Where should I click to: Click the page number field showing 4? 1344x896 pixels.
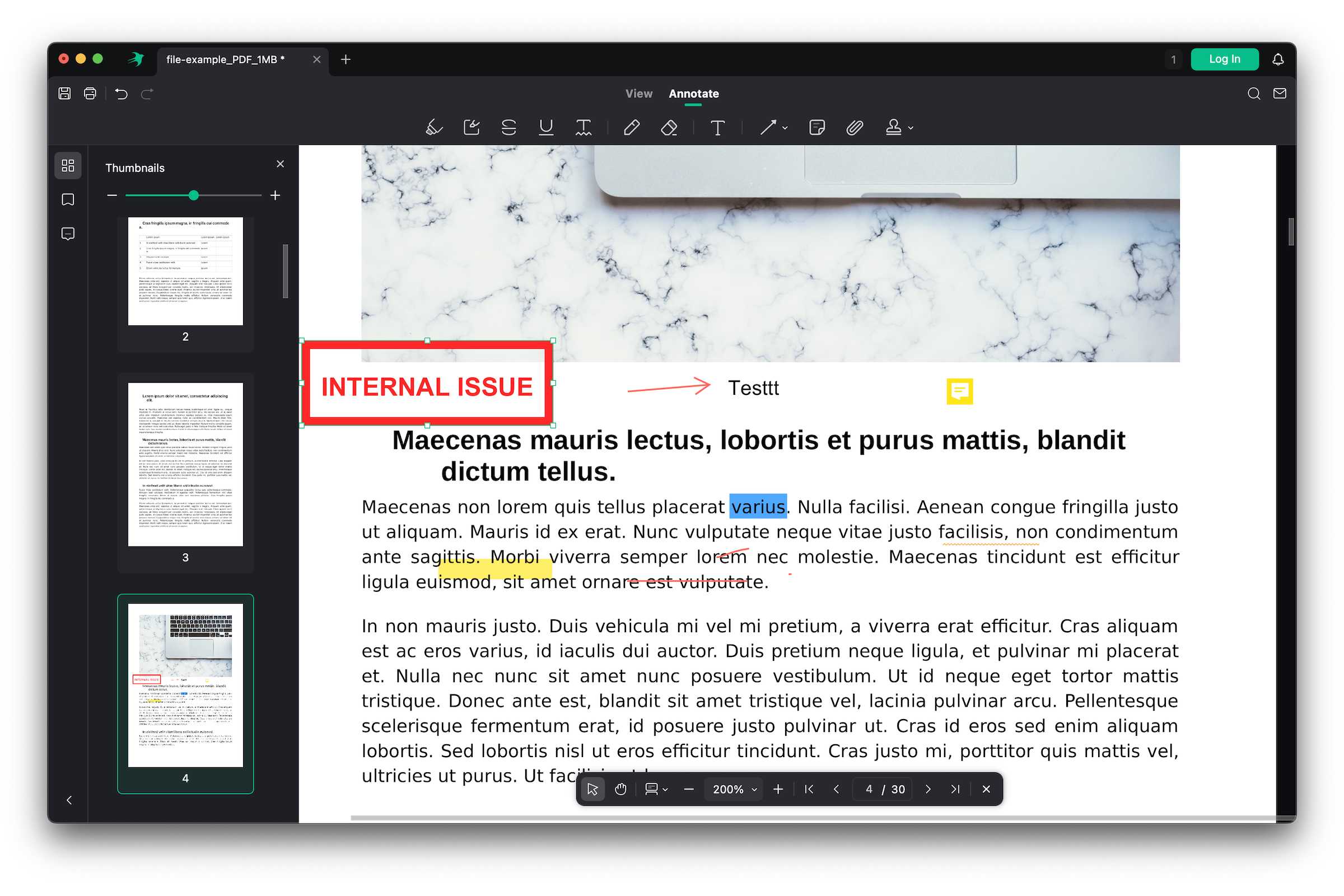[869, 789]
